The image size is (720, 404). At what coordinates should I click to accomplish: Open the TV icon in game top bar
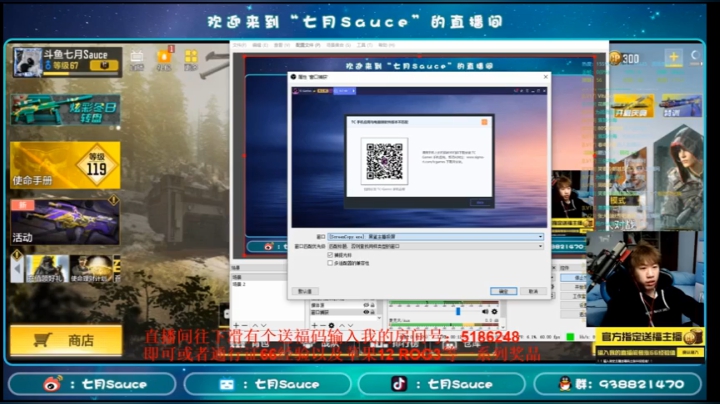point(136,58)
